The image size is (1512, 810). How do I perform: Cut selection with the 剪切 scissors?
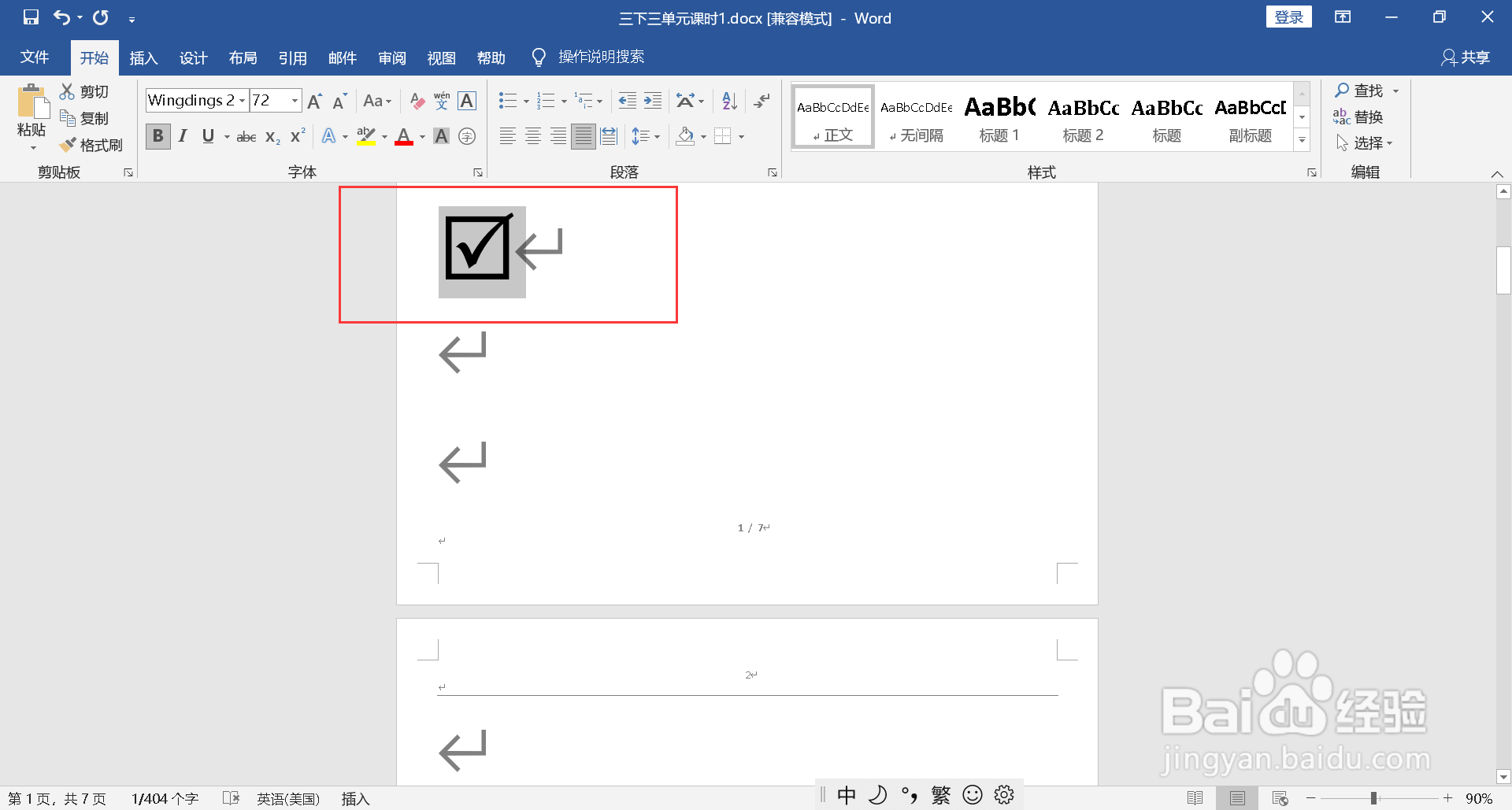coord(84,91)
